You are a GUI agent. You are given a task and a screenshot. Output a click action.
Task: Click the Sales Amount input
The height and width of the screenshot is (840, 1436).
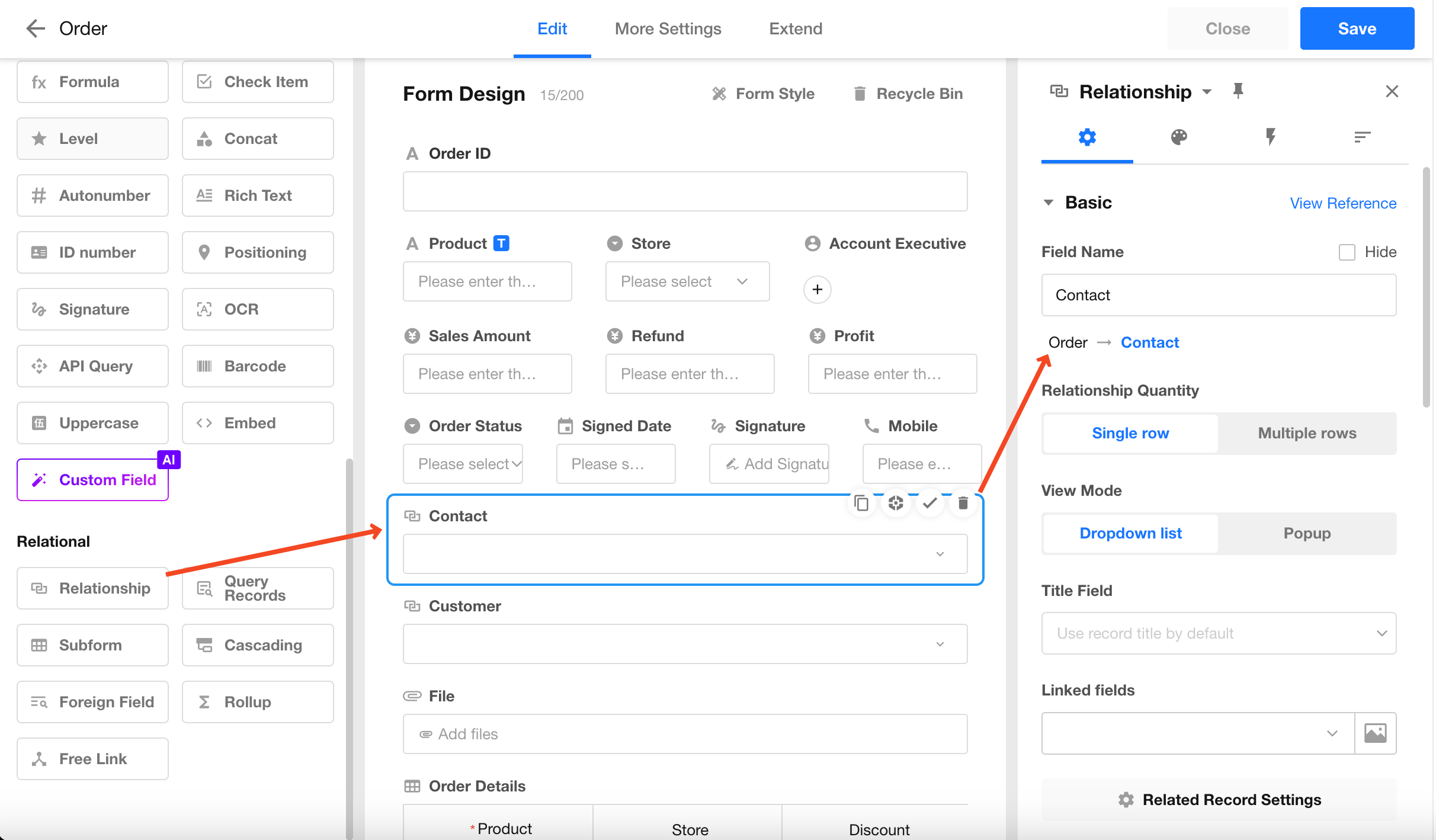[x=487, y=374]
